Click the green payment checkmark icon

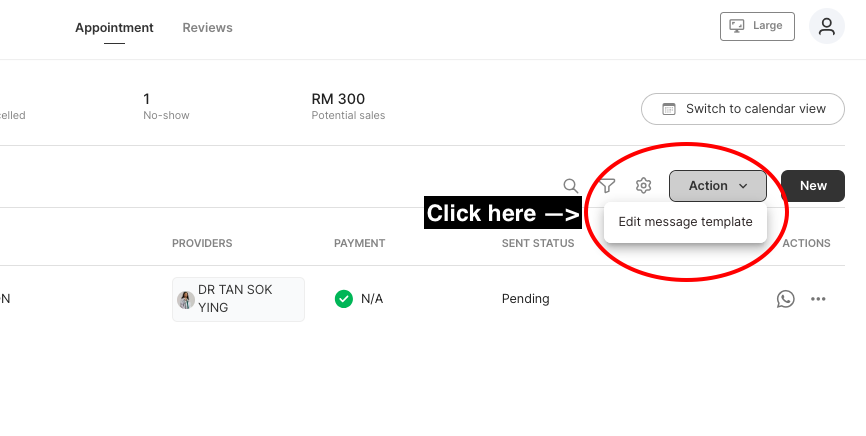(344, 299)
